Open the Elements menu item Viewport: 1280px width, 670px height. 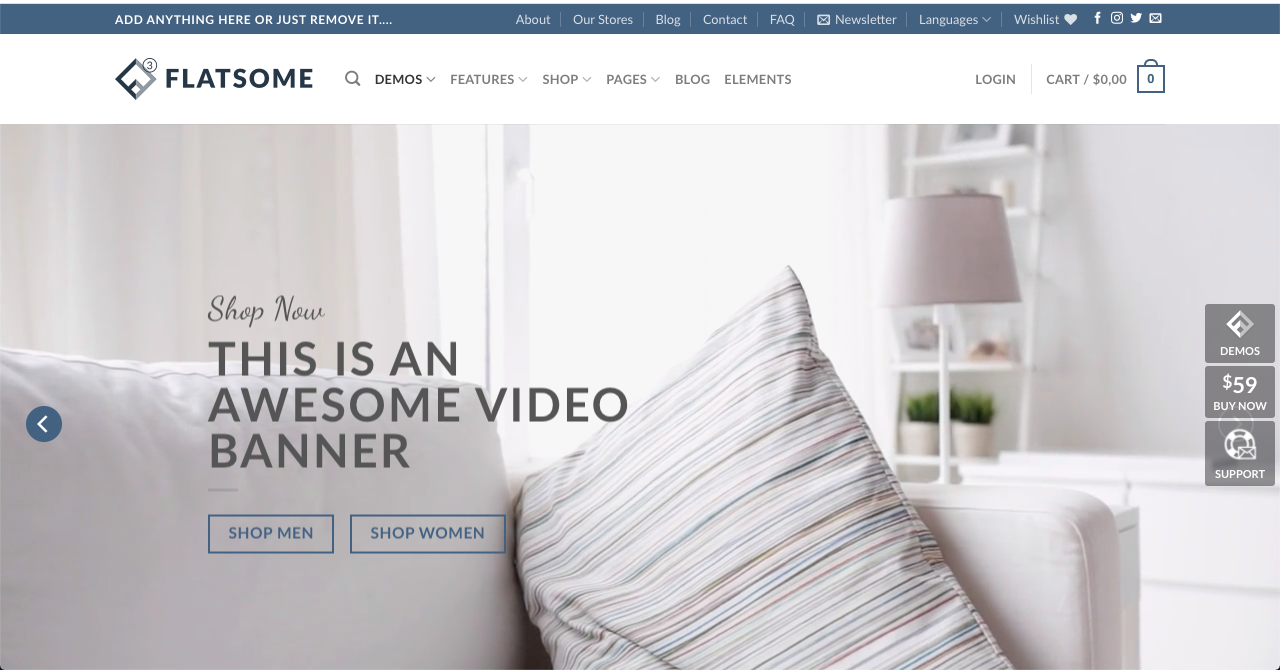pos(757,79)
